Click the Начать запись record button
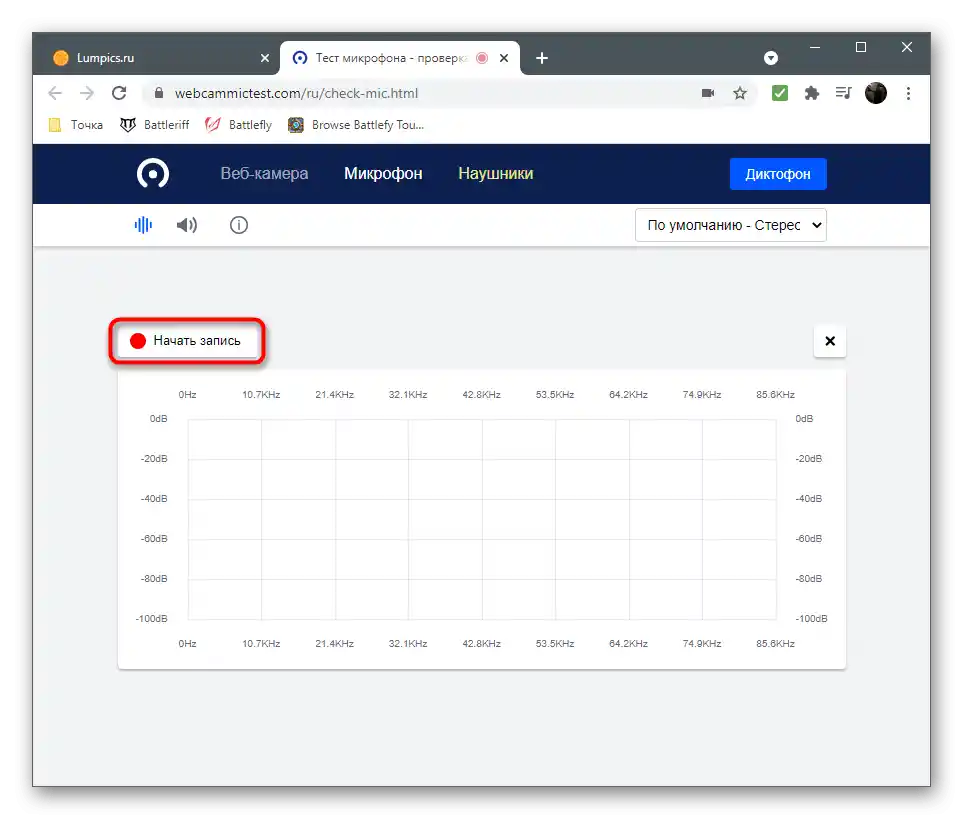 187,341
